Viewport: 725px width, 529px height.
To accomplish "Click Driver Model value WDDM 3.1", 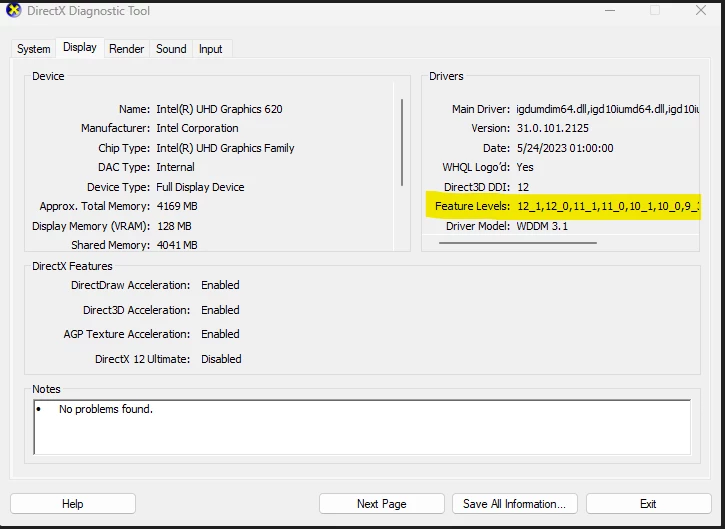I will [x=542, y=226].
